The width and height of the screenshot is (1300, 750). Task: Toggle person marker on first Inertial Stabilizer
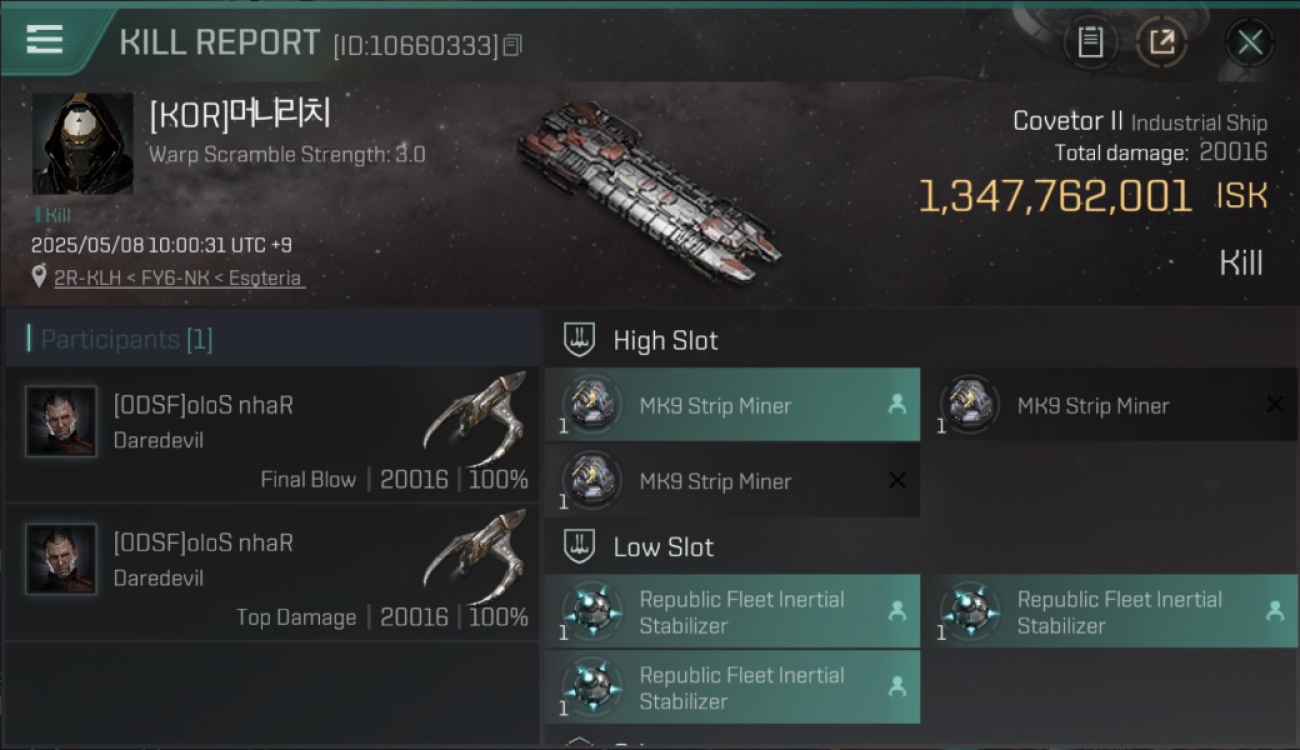(x=897, y=611)
